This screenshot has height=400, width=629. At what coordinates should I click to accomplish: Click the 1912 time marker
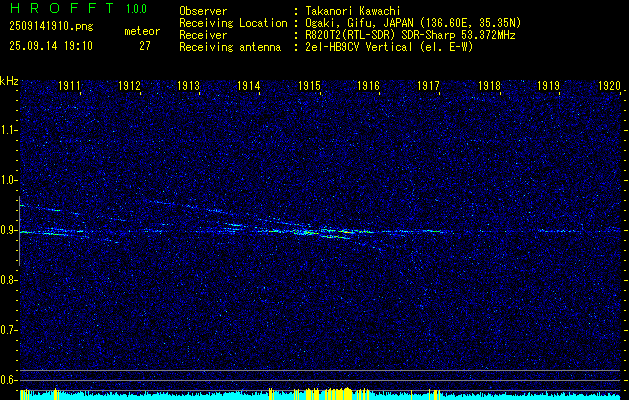pyautogui.click(x=130, y=85)
